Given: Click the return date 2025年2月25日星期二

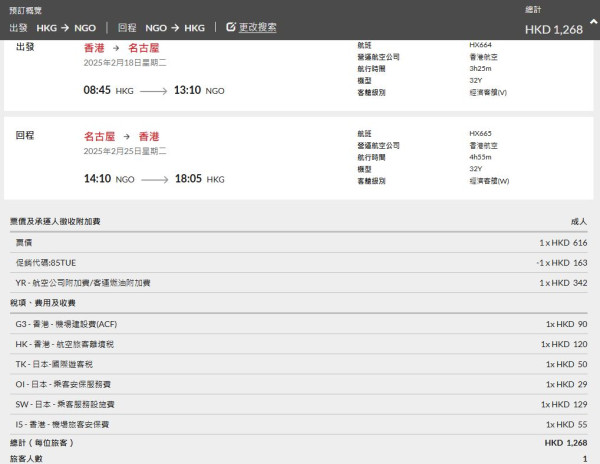Looking at the screenshot, I should tap(125, 151).
